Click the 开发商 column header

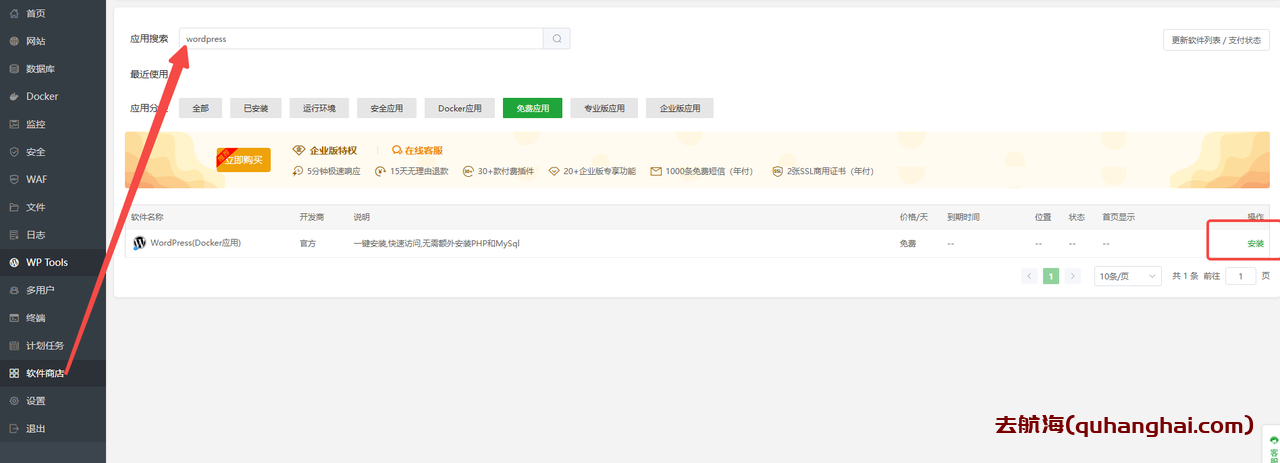312,217
